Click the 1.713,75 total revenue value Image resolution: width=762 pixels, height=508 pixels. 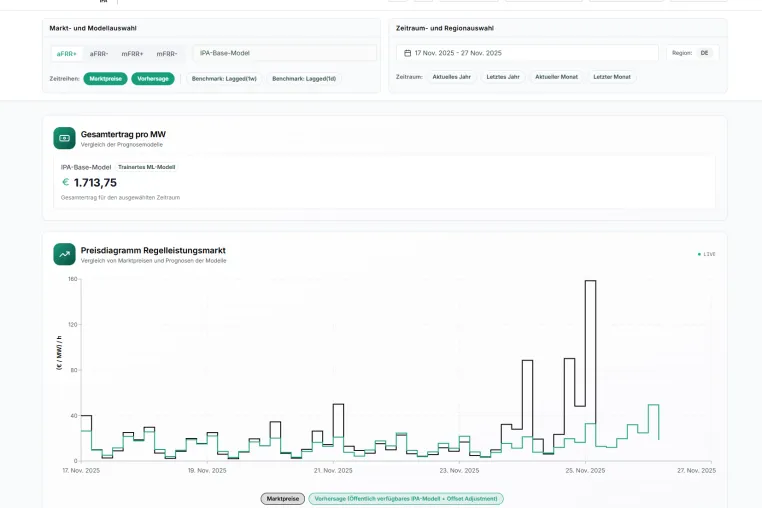coord(95,183)
